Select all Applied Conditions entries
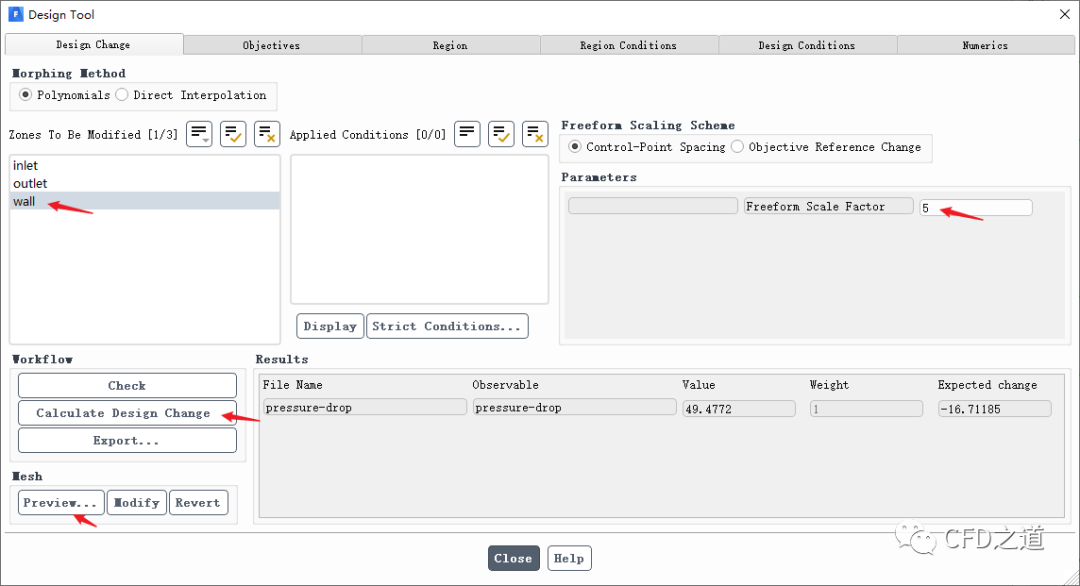This screenshot has height=586, width=1080. click(501, 134)
